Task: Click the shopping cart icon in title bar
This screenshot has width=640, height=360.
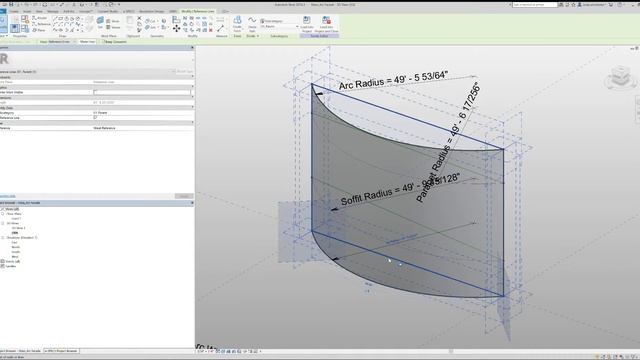Action: click(611, 4)
